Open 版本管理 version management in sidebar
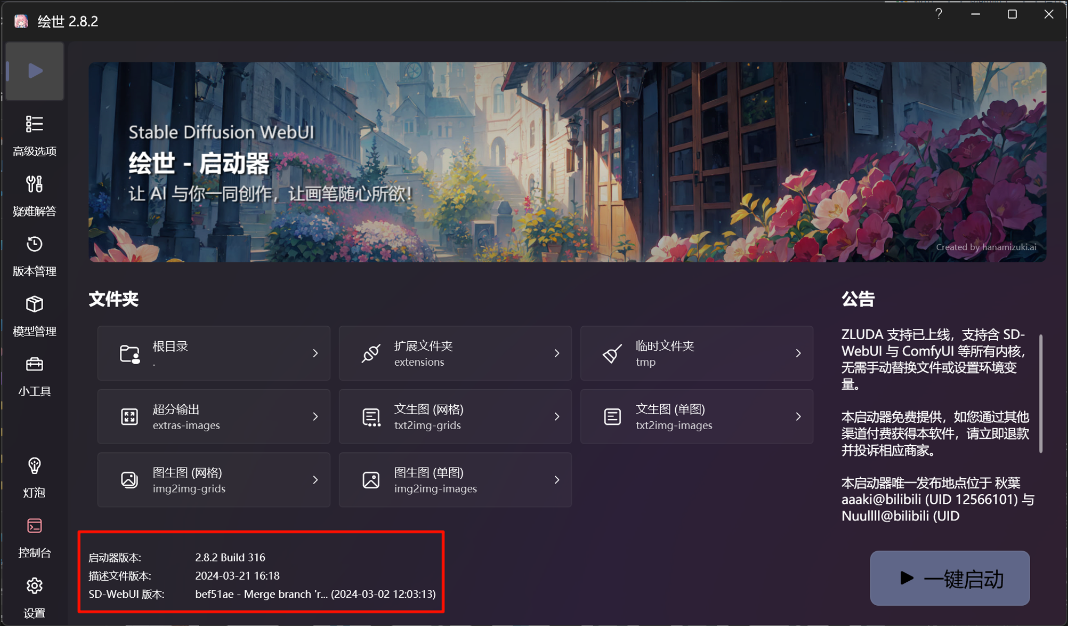 click(35, 255)
